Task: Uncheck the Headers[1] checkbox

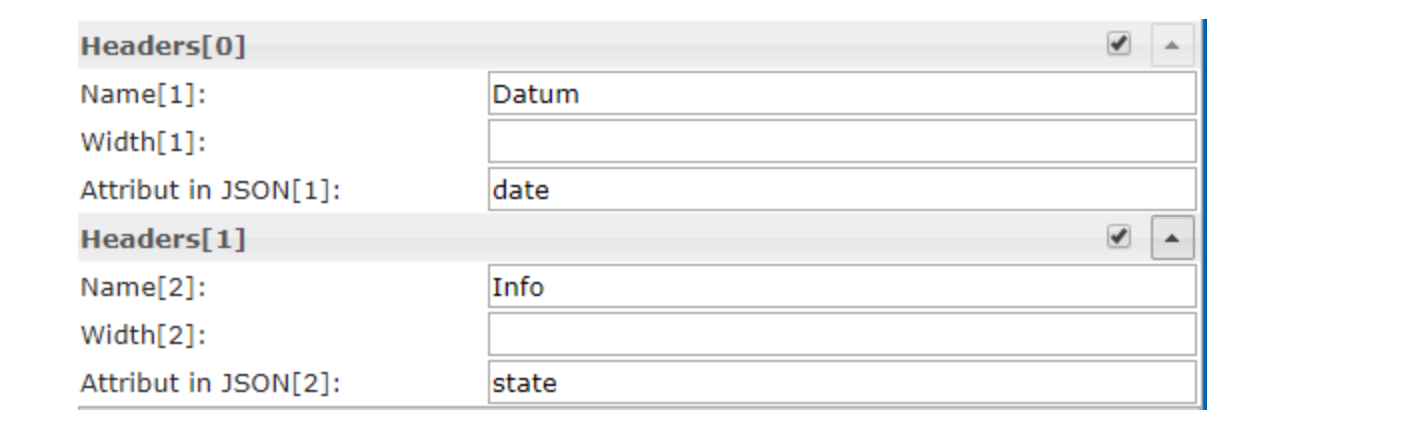Action: pyautogui.click(x=1119, y=237)
